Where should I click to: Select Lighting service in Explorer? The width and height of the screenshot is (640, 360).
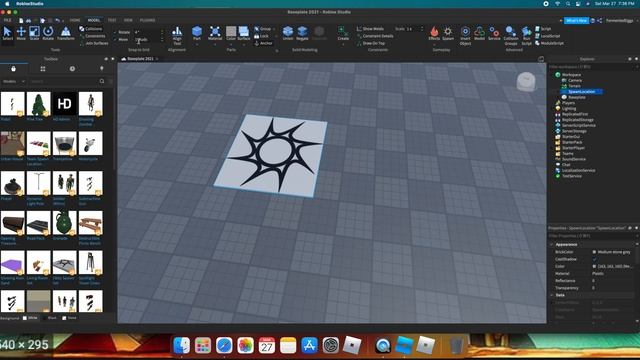tap(569, 109)
